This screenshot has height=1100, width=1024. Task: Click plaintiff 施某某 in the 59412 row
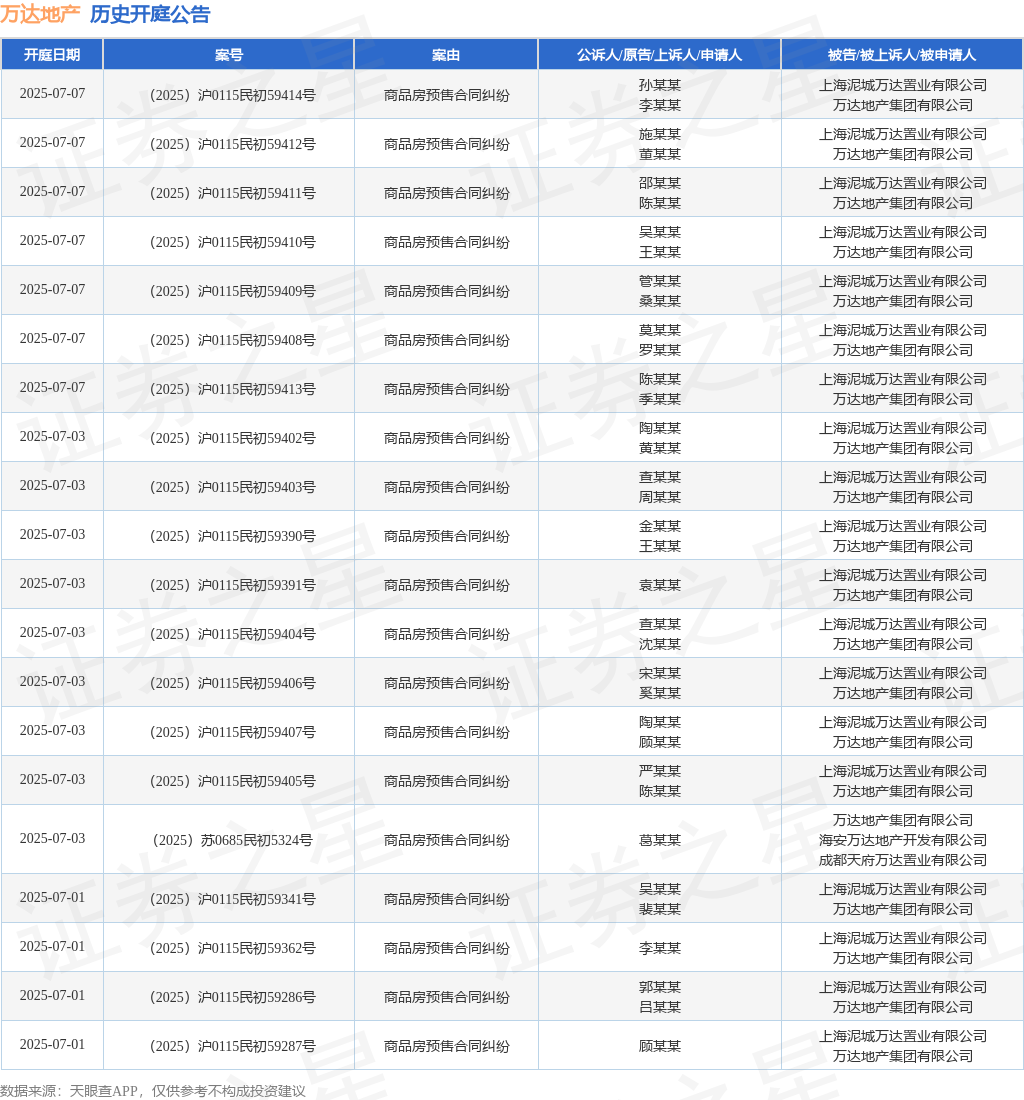[x=660, y=134]
